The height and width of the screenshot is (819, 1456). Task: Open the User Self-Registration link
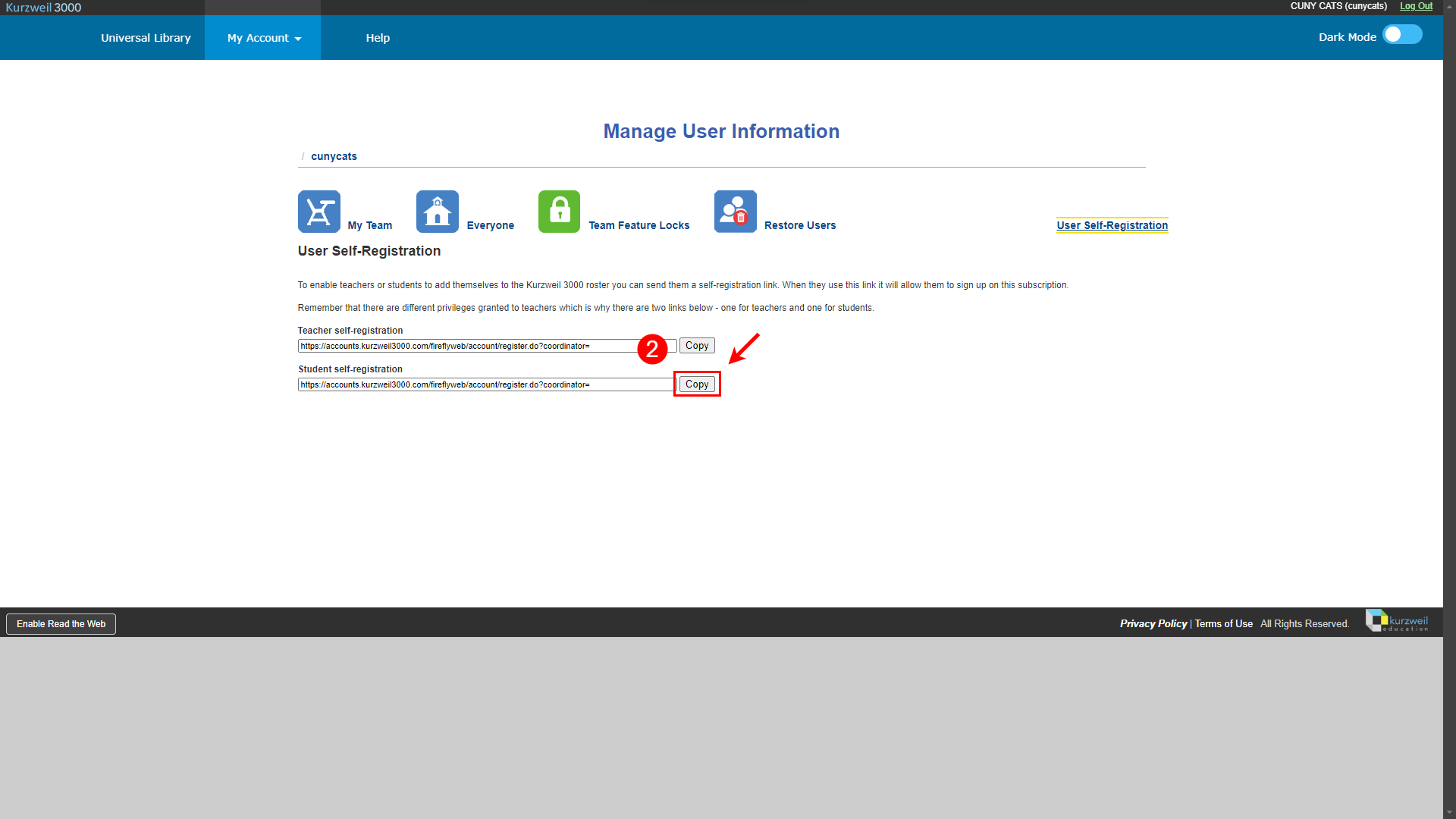[1112, 225]
